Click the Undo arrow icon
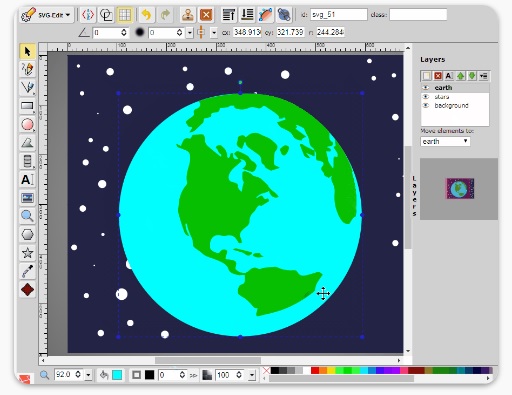512x395 pixels. [x=147, y=15]
